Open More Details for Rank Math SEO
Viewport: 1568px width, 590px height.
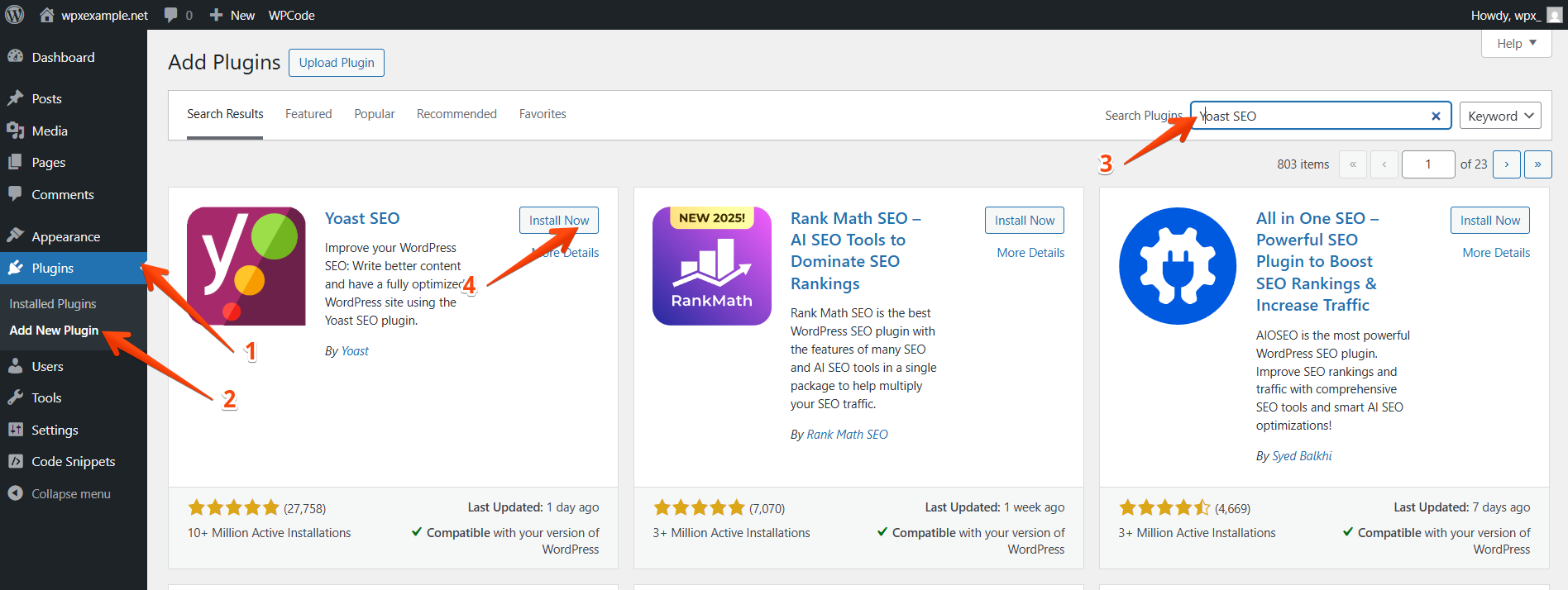[x=1030, y=253]
